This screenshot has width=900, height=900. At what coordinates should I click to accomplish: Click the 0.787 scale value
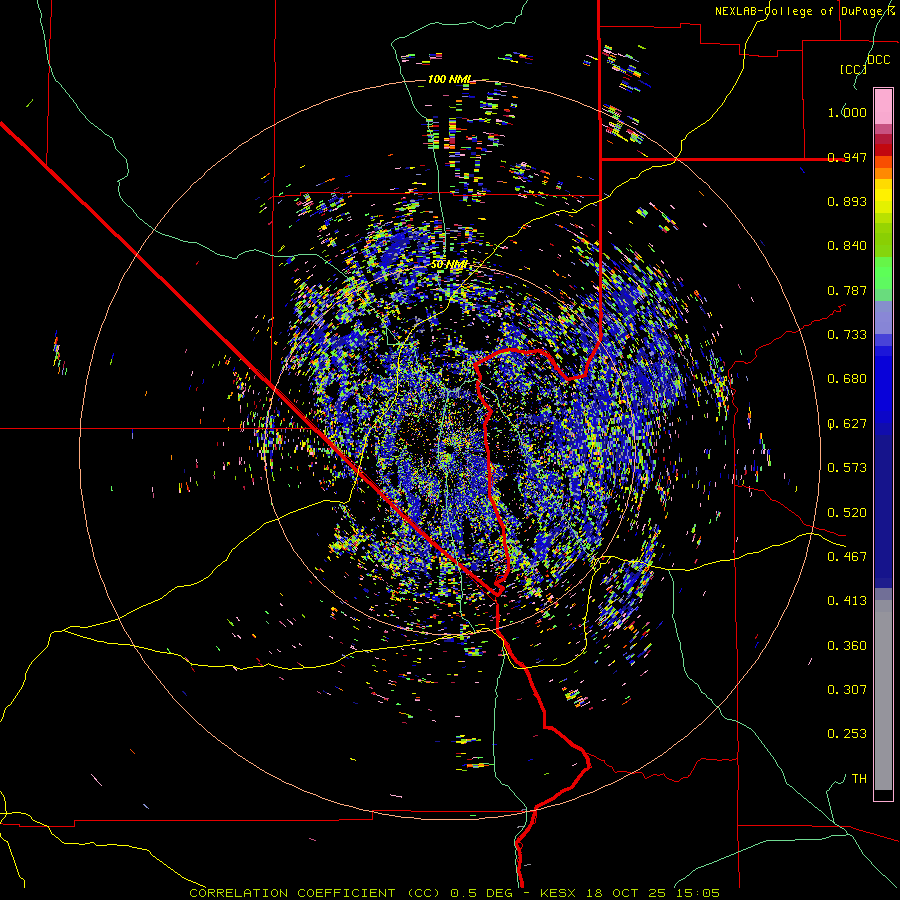[847, 290]
